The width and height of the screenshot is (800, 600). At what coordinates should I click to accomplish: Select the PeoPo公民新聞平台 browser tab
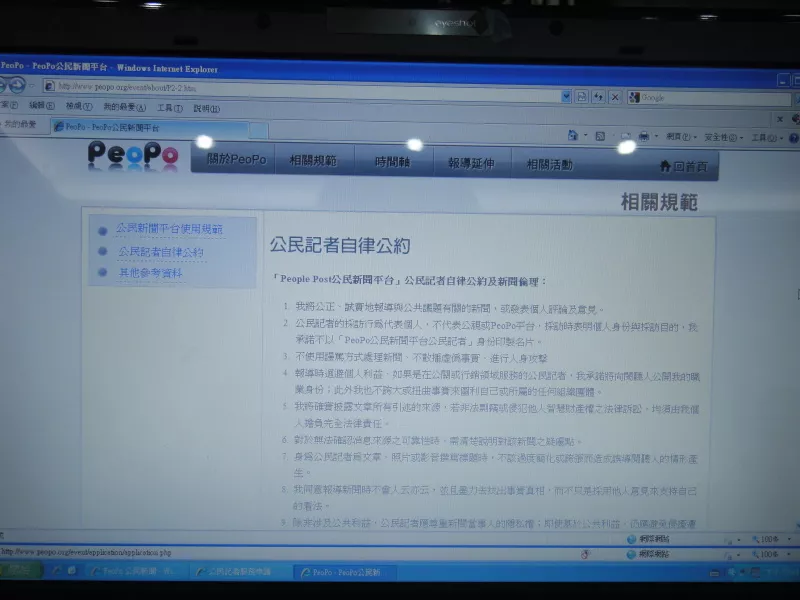coord(151,128)
